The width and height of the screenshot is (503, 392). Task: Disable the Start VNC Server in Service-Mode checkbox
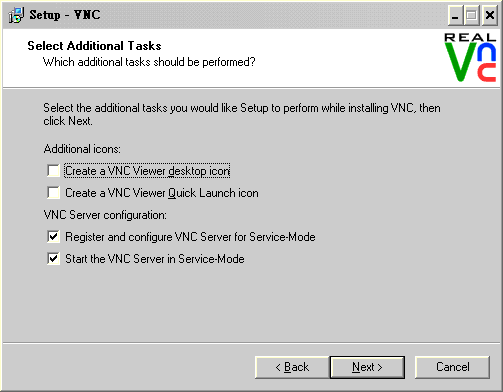point(53,259)
